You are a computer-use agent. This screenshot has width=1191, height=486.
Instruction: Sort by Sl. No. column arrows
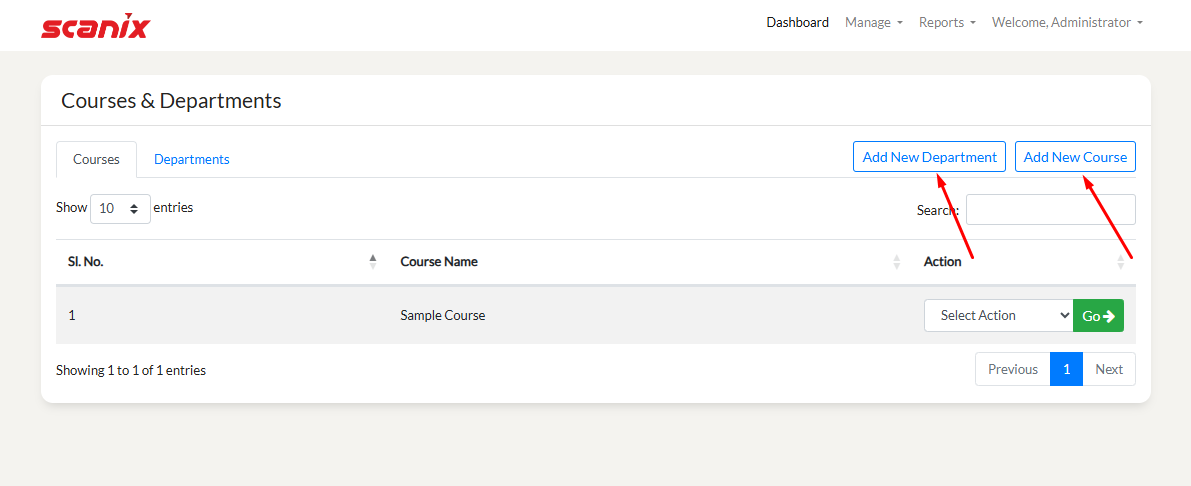373,261
